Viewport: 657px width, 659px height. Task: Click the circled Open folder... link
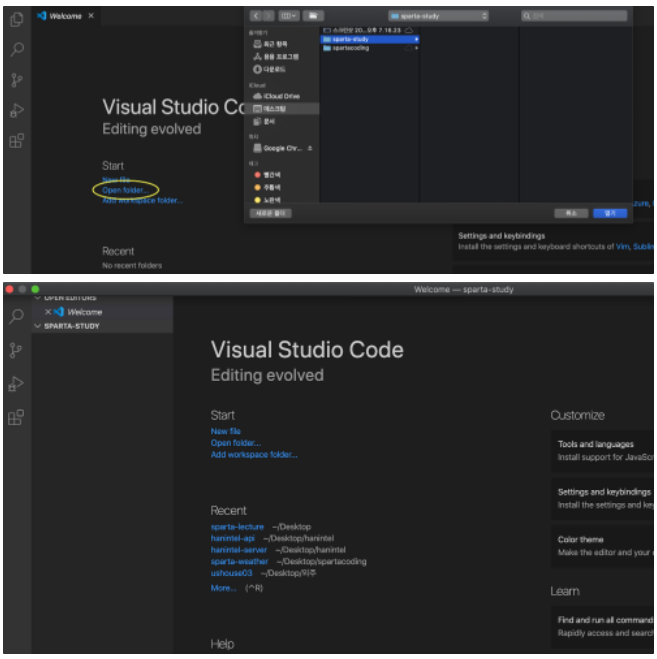click(125, 190)
